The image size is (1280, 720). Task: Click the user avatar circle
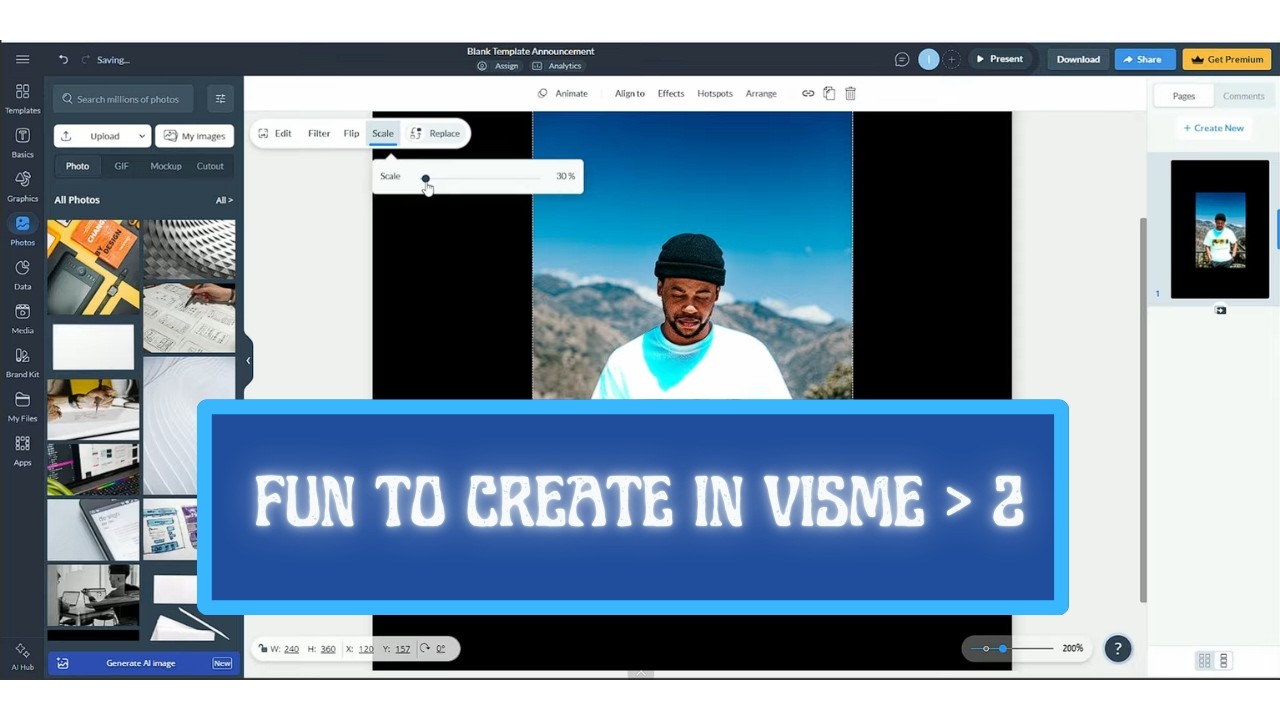tap(929, 59)
